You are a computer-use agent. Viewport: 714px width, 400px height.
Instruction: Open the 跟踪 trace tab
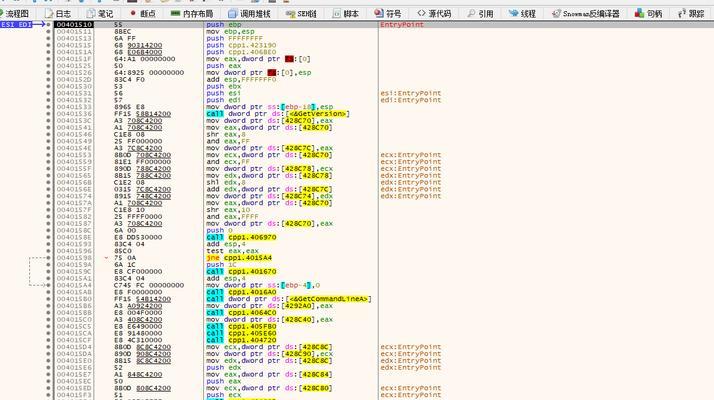click(x=691, y=14)
